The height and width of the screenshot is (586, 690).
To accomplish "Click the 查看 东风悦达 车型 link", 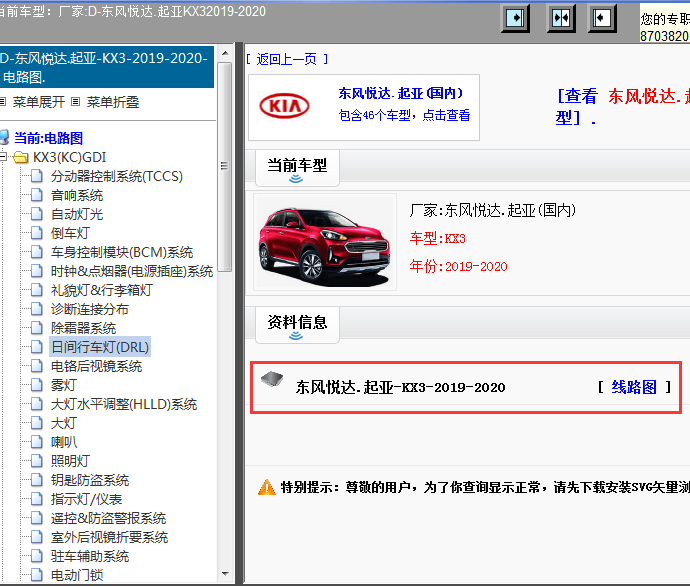I will point(623,107).
